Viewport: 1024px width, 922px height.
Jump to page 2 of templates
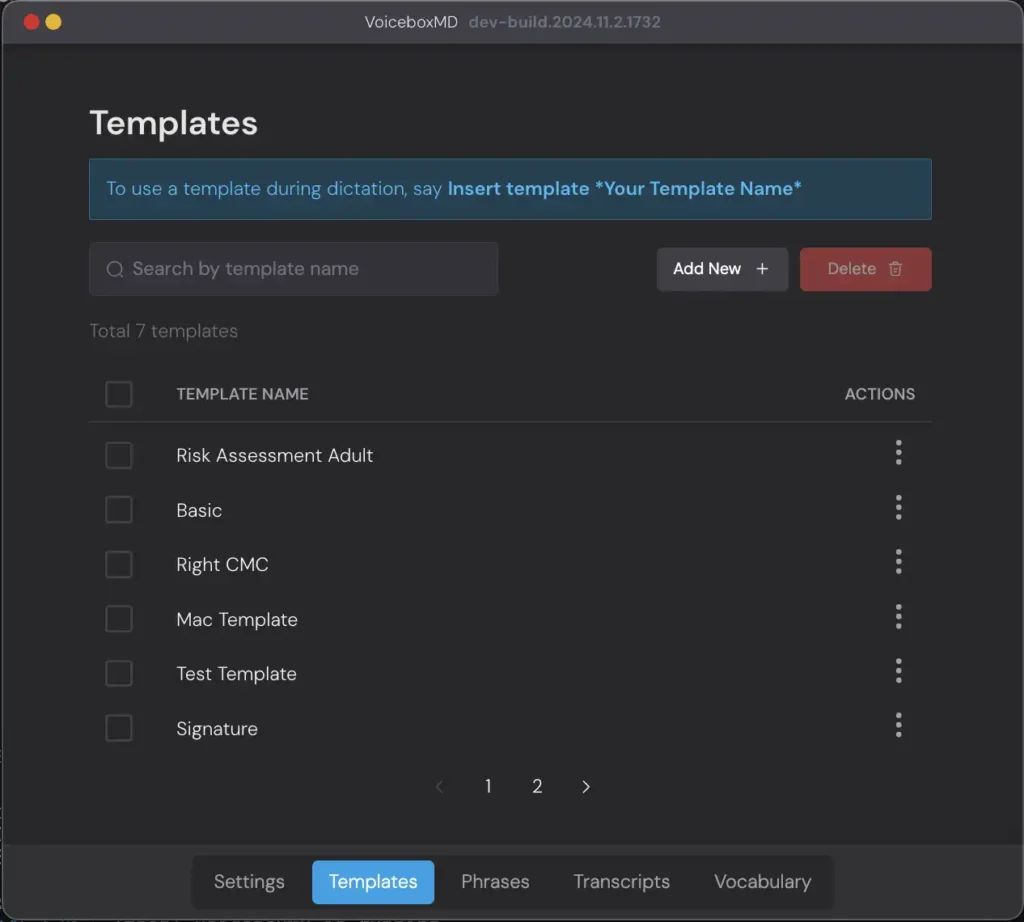pyautogui.click(x=537, y=787)
